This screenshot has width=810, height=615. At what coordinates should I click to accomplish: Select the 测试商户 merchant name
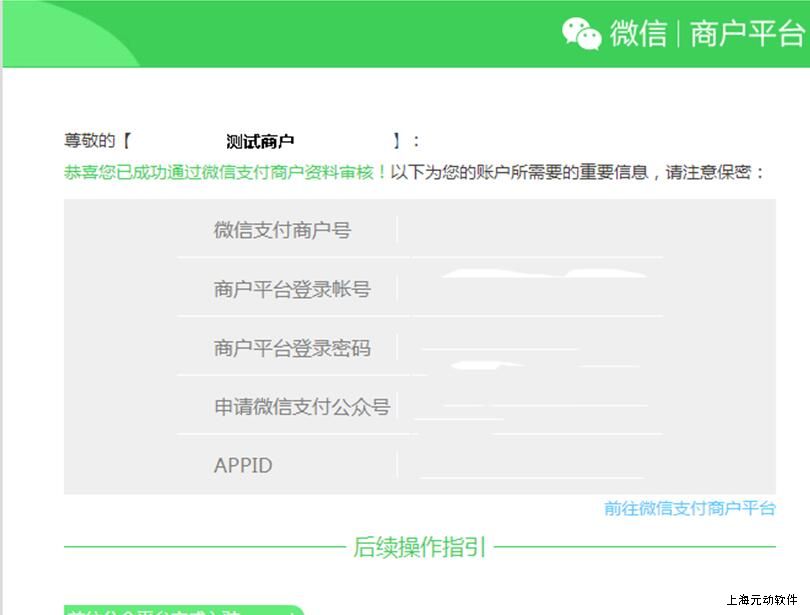pyautogui.click(x=260, y=142)
